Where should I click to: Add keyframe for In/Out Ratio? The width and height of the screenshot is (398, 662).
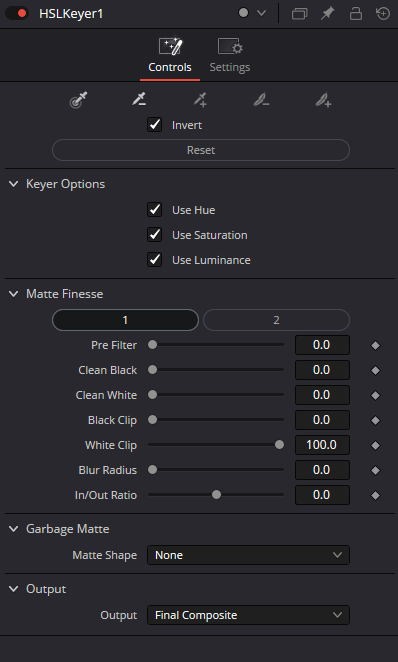[x=375, y=495]
